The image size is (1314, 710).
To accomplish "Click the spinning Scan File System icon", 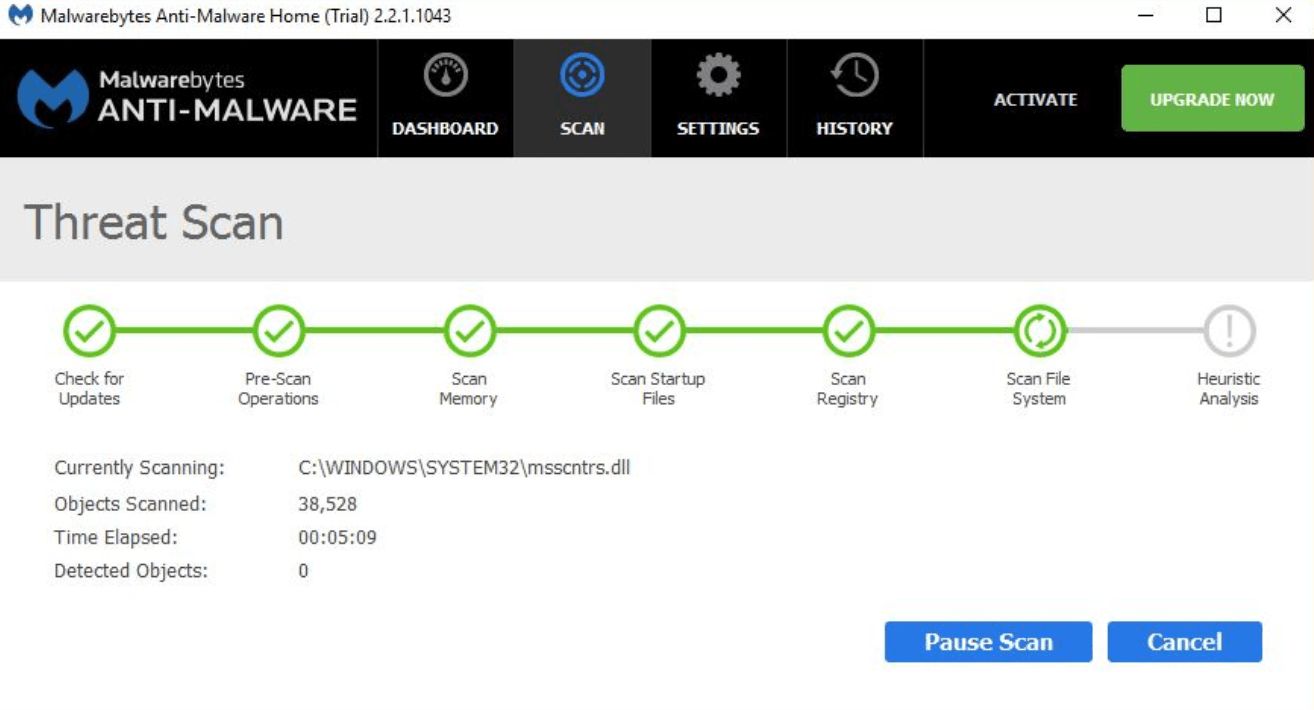I will (1039, 331).
